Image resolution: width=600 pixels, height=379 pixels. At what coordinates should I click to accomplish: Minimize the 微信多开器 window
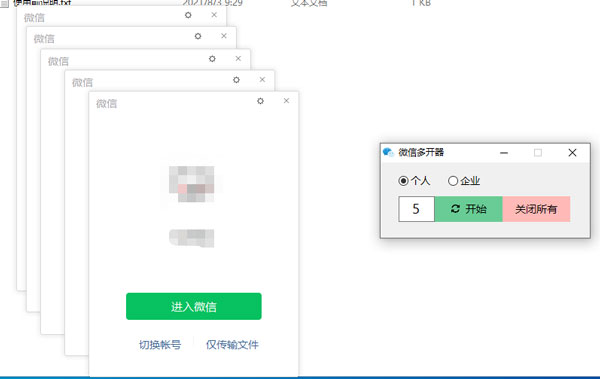pyautogui.click(x=504, y=153)
